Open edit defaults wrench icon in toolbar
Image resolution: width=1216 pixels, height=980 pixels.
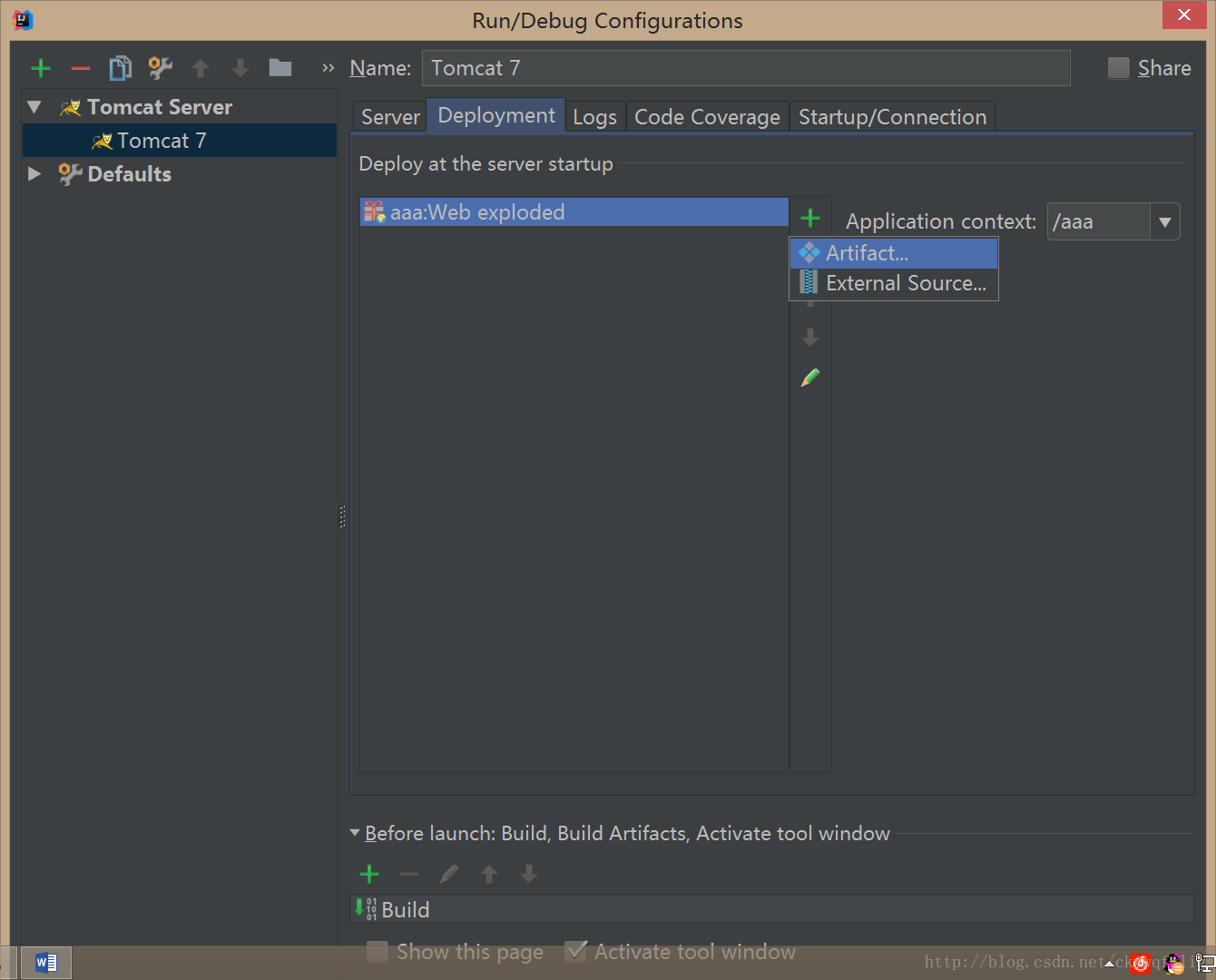click(161, 68)
